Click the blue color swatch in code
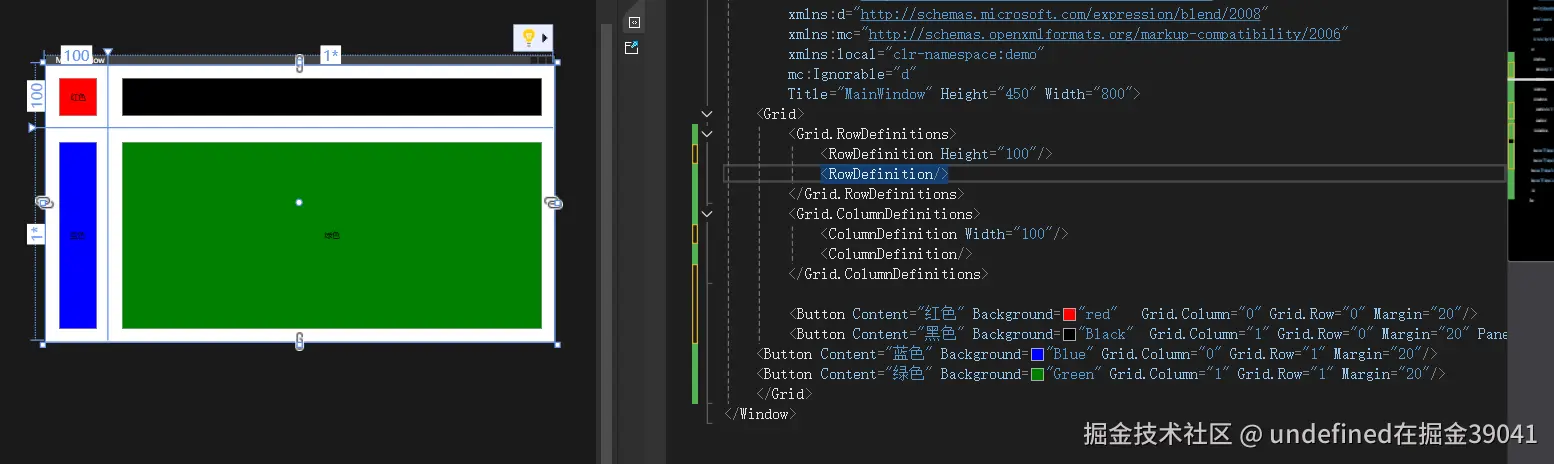Screen dimensions: 1554x464 click(1037, 354)
